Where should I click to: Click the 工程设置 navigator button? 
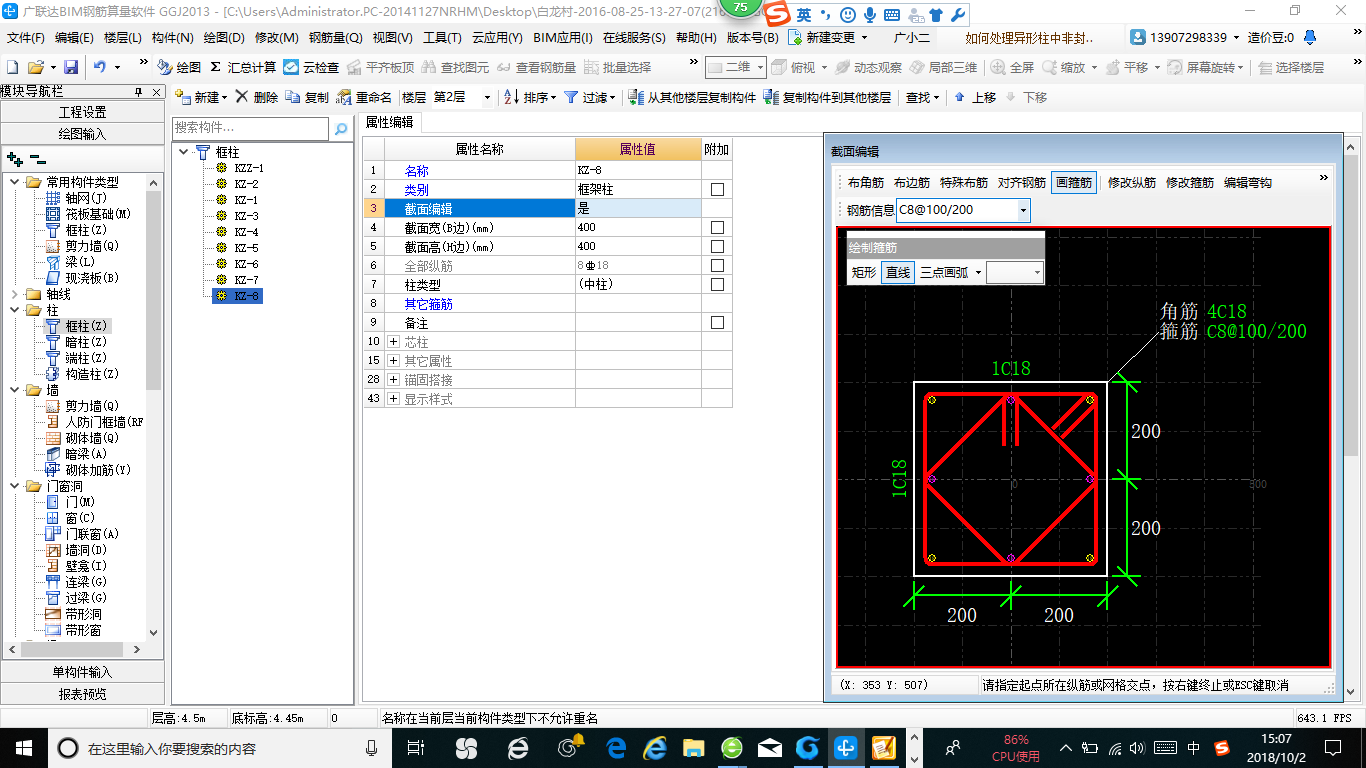coord(82,112)
